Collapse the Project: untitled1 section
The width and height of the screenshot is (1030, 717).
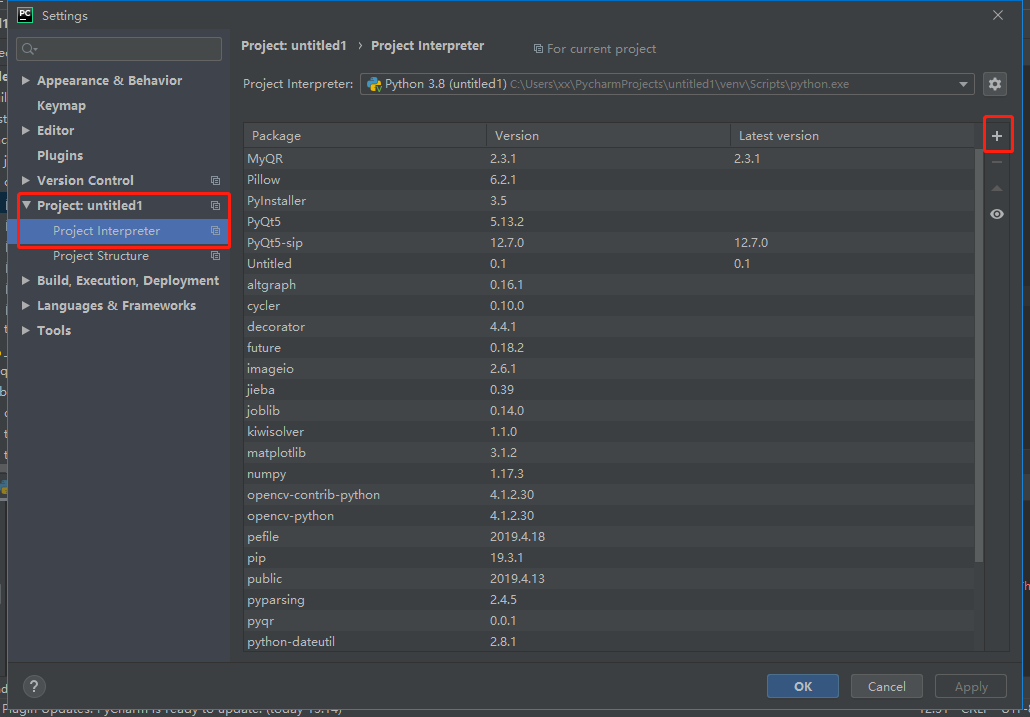point(26,206)
